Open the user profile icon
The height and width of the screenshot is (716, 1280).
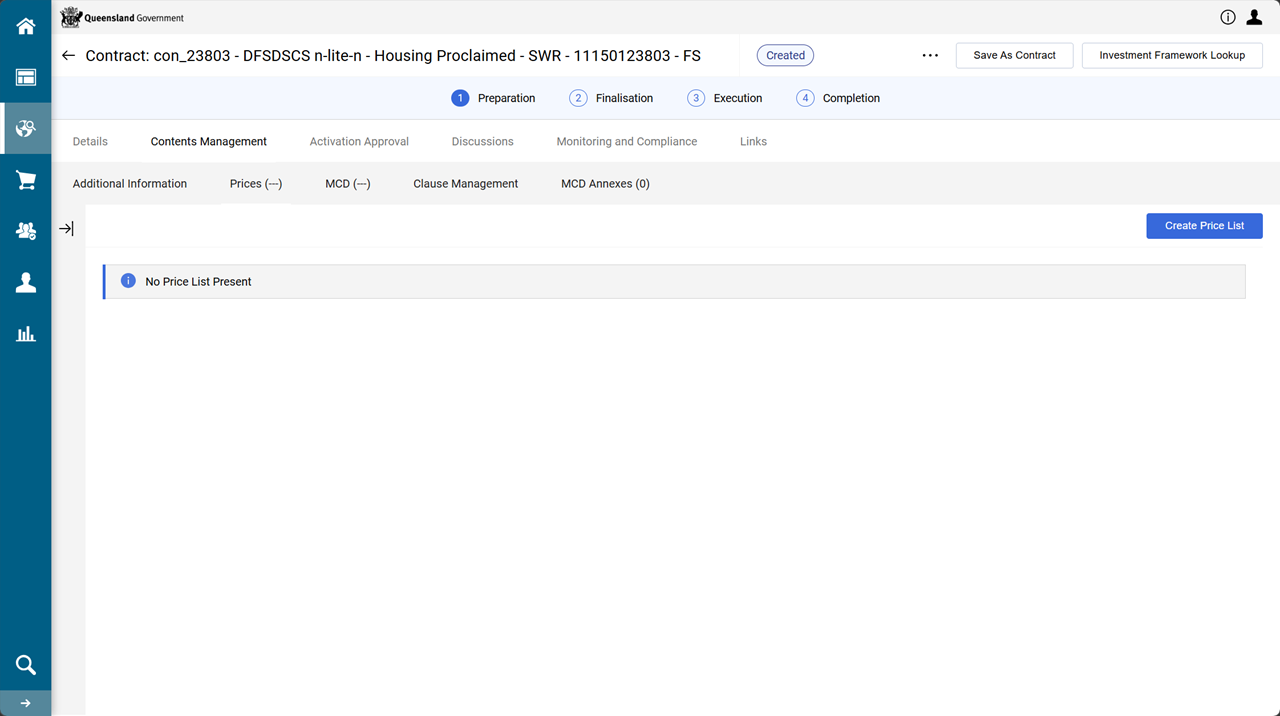pos(1254,17)
